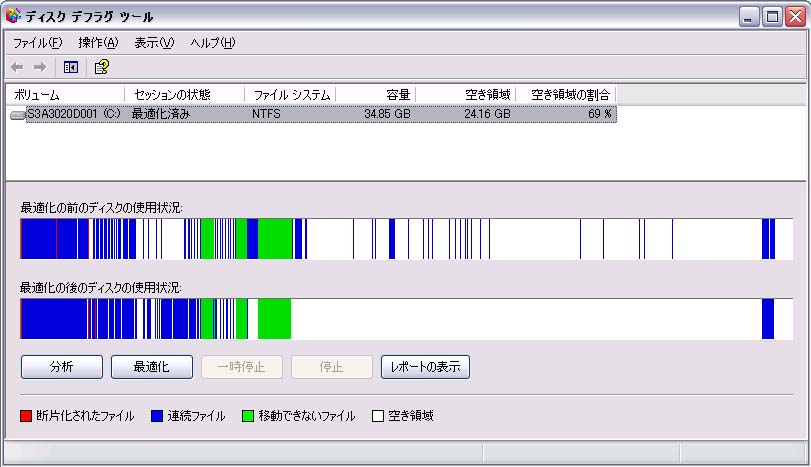Sort by the 空き領域の割合 column header
Viewport: 811px width, 467px height.
(x=566, y=95)
